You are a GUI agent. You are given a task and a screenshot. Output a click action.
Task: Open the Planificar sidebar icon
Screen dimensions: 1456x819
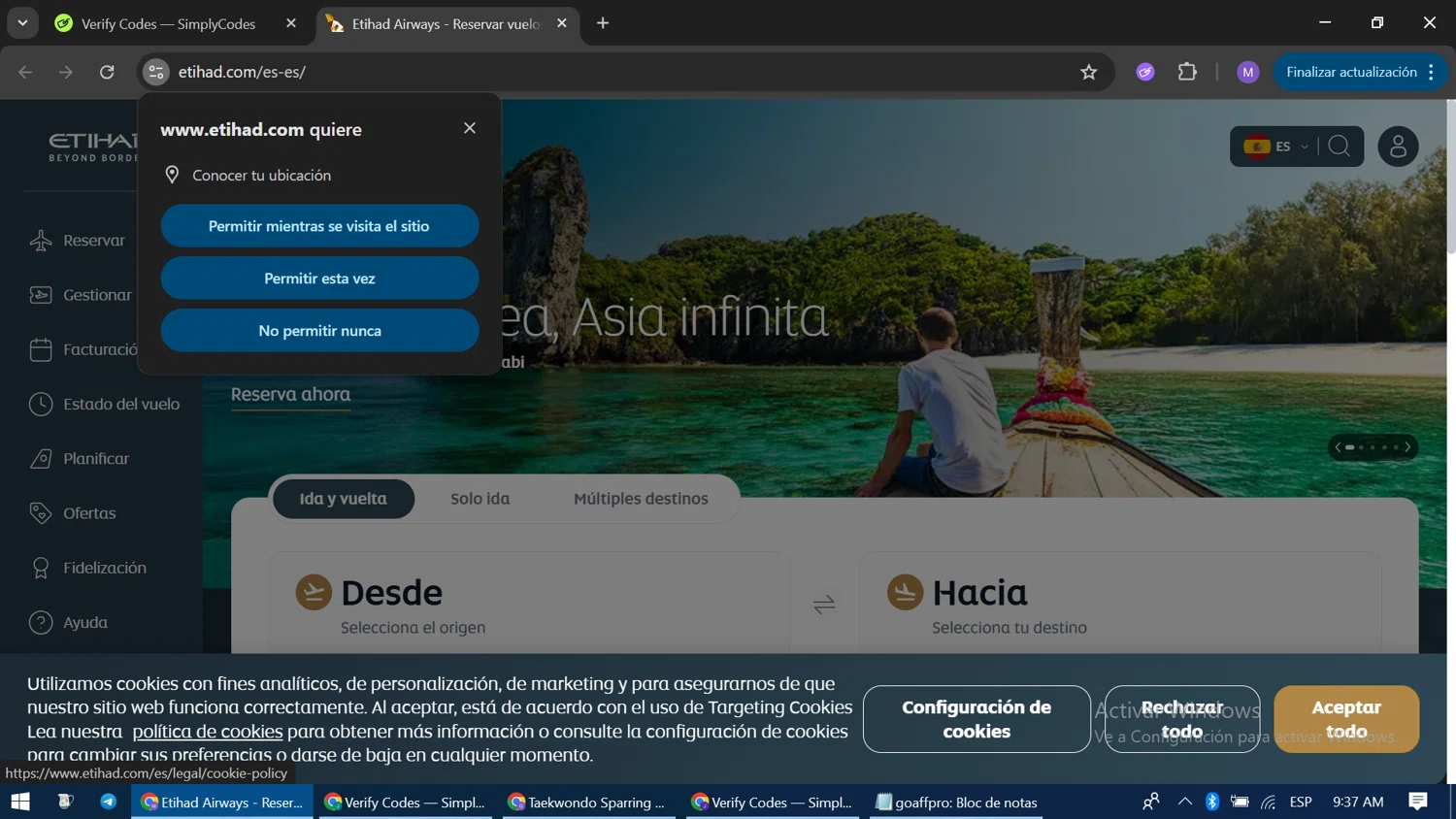[x=41, y=459]
